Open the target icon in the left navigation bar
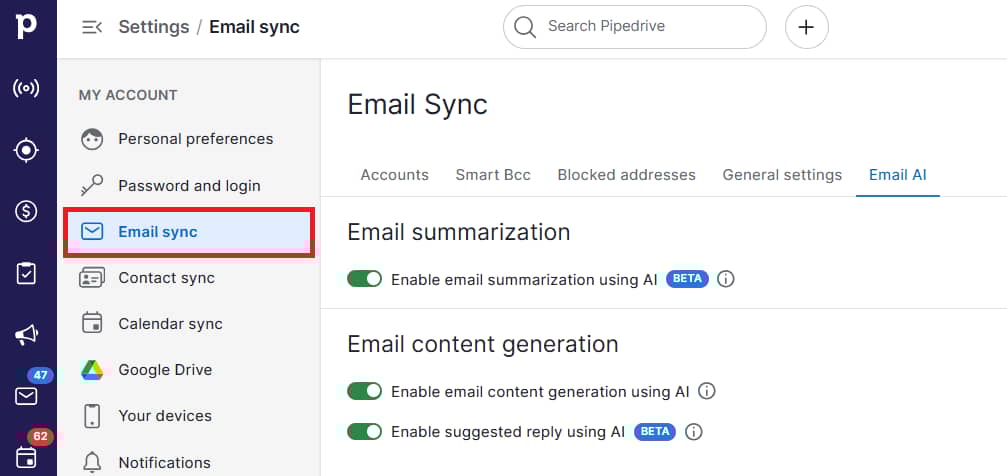 pos(26,150)
